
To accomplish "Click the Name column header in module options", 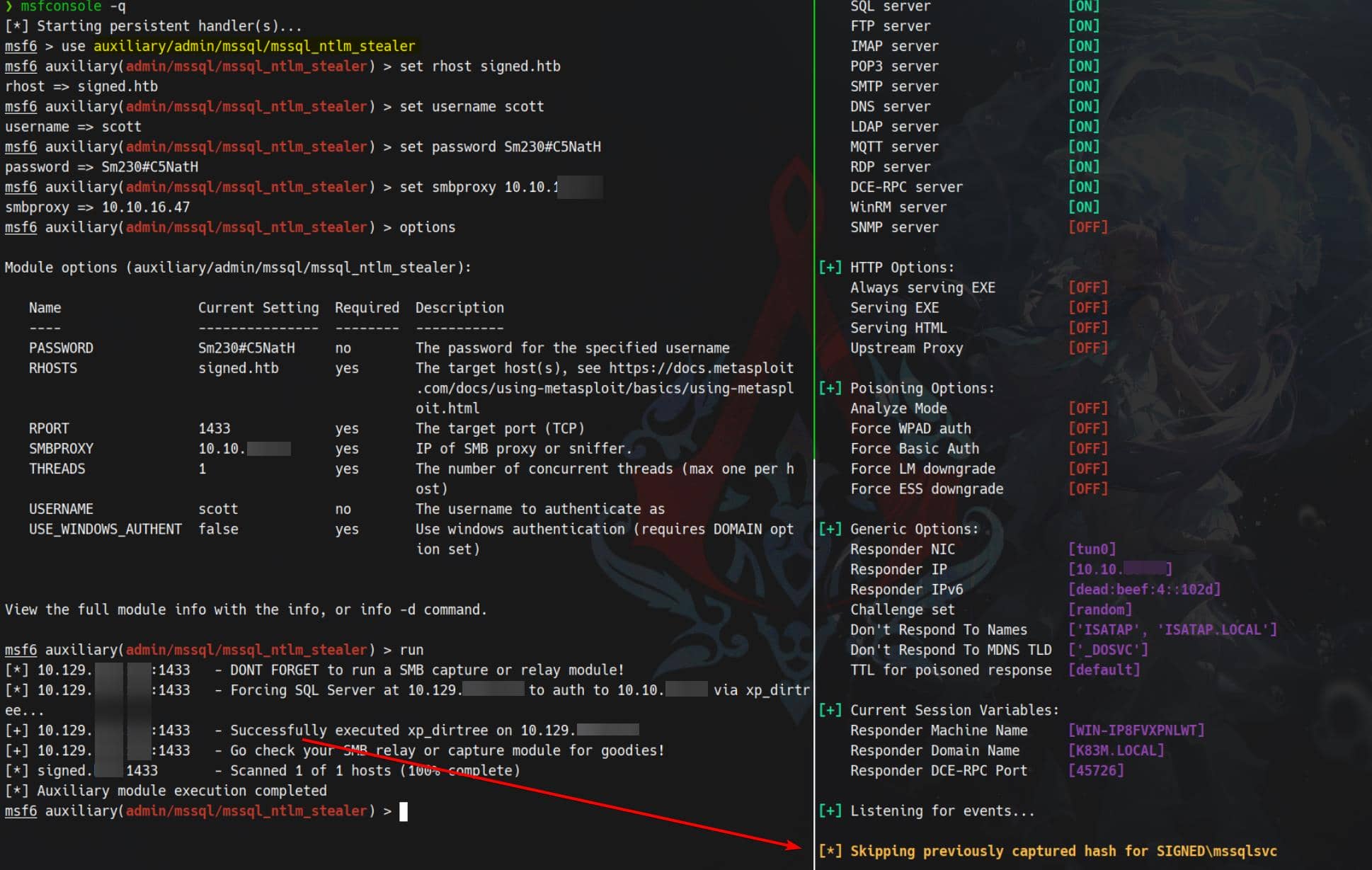I will point(45,308).
